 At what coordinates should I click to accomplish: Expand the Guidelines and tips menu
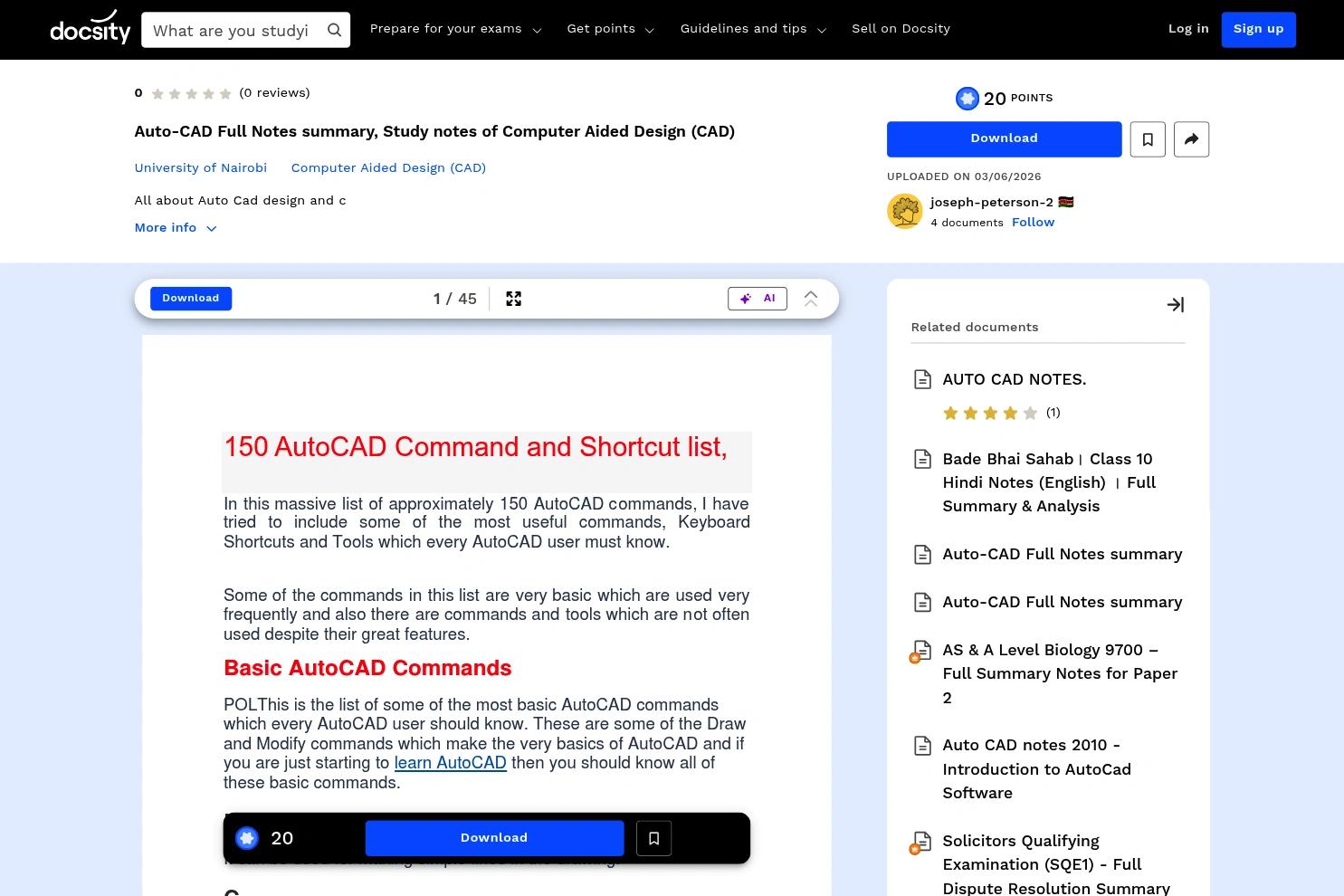coord(753,29)
